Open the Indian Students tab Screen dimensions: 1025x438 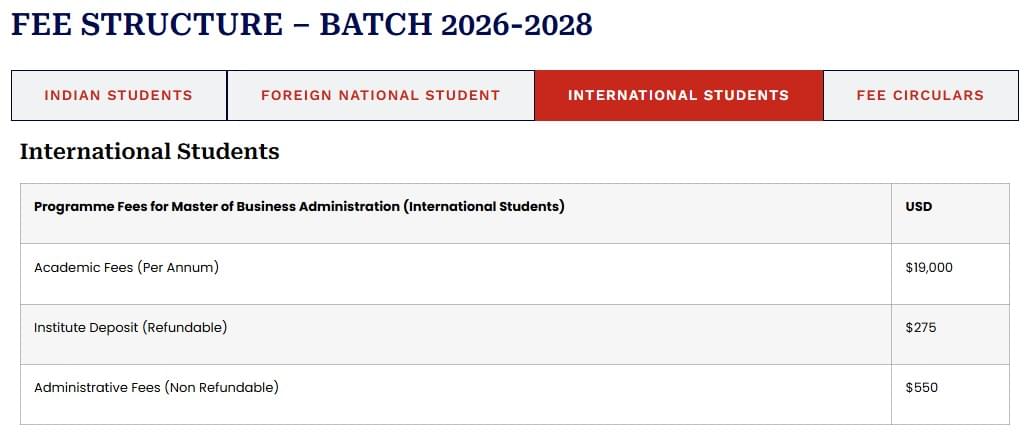tap(118, 96)
